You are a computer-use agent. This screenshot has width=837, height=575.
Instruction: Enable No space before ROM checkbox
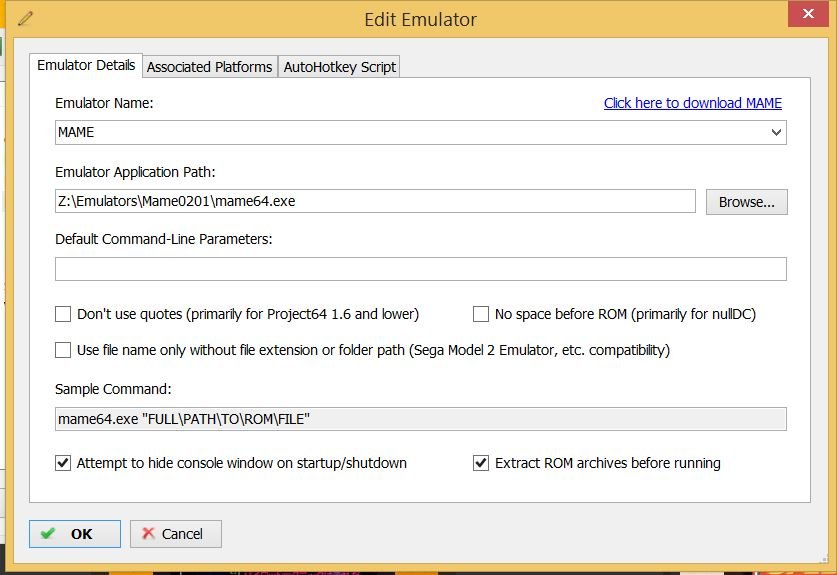point(481,314)
